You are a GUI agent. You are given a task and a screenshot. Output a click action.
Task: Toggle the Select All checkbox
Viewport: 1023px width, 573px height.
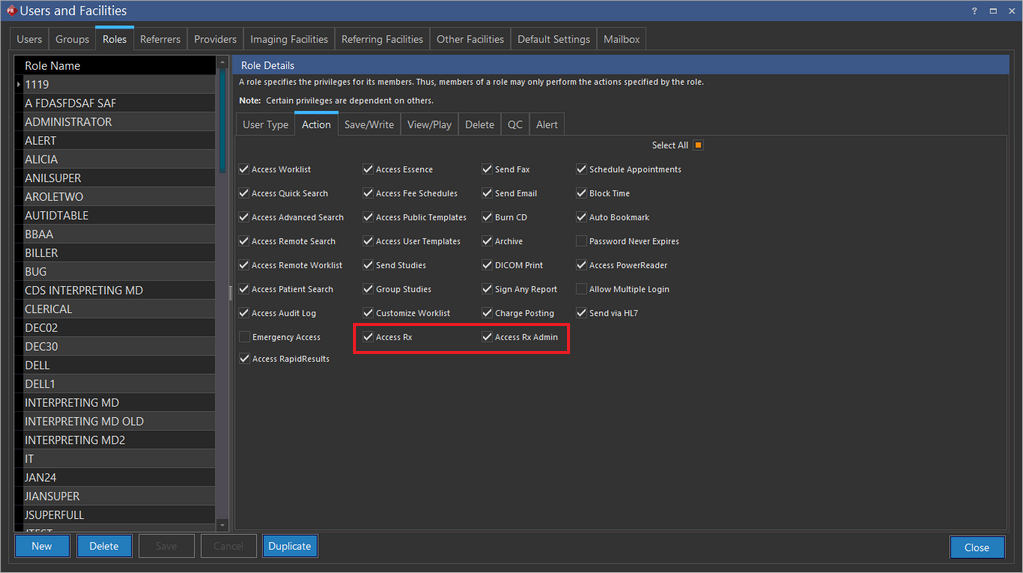(x=698, y=145)
